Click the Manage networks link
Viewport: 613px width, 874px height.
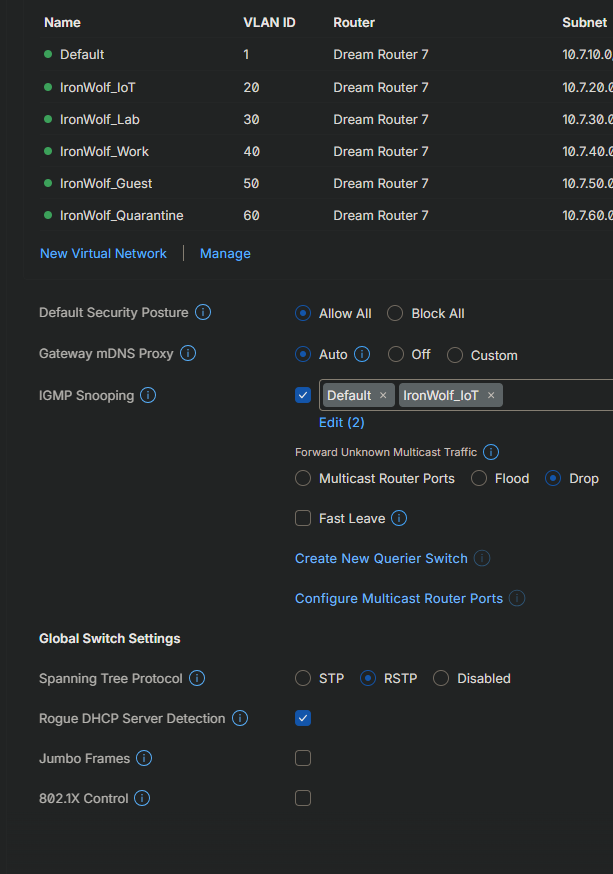click(x=225, y=253)
